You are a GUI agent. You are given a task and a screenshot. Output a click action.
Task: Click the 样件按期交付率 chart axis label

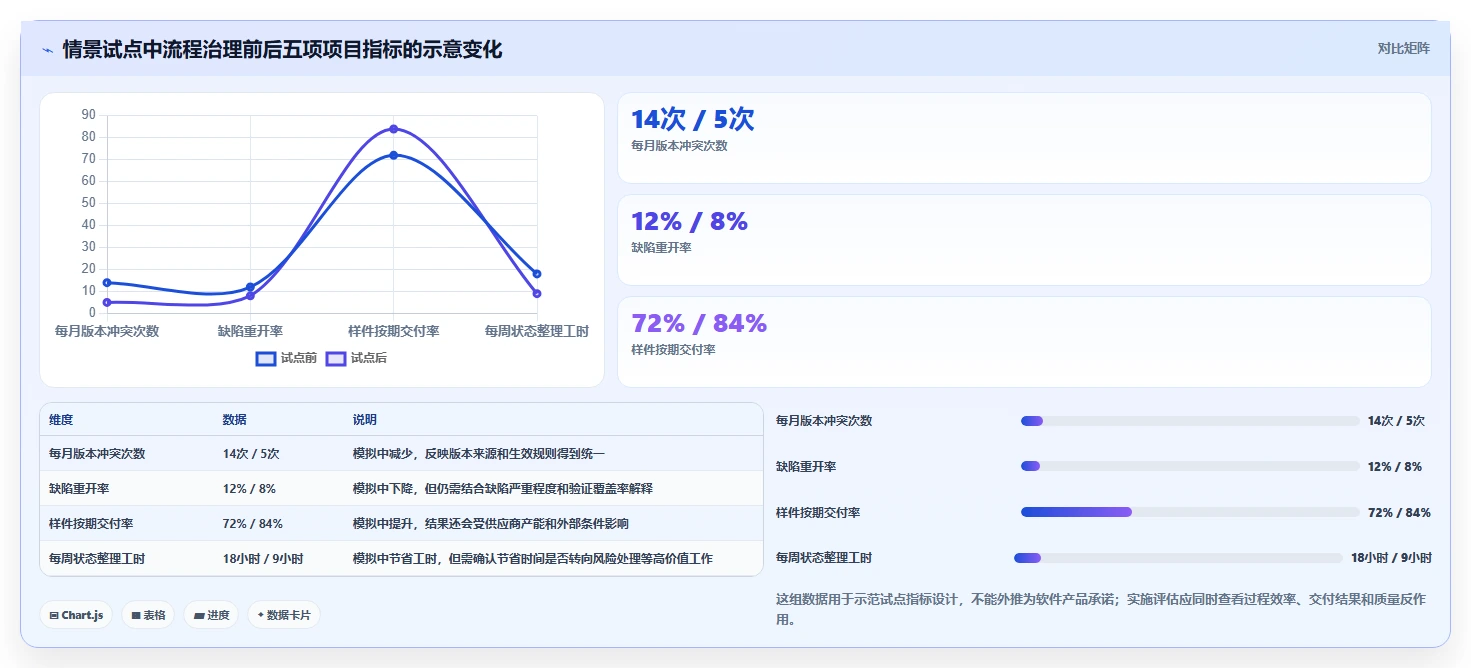point(394,331)
